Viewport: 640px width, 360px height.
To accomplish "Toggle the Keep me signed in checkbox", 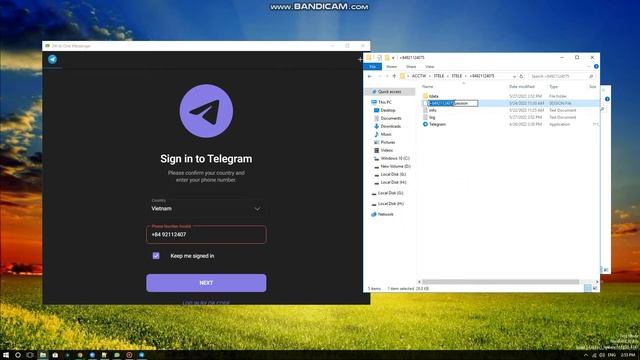I will 156,256.
